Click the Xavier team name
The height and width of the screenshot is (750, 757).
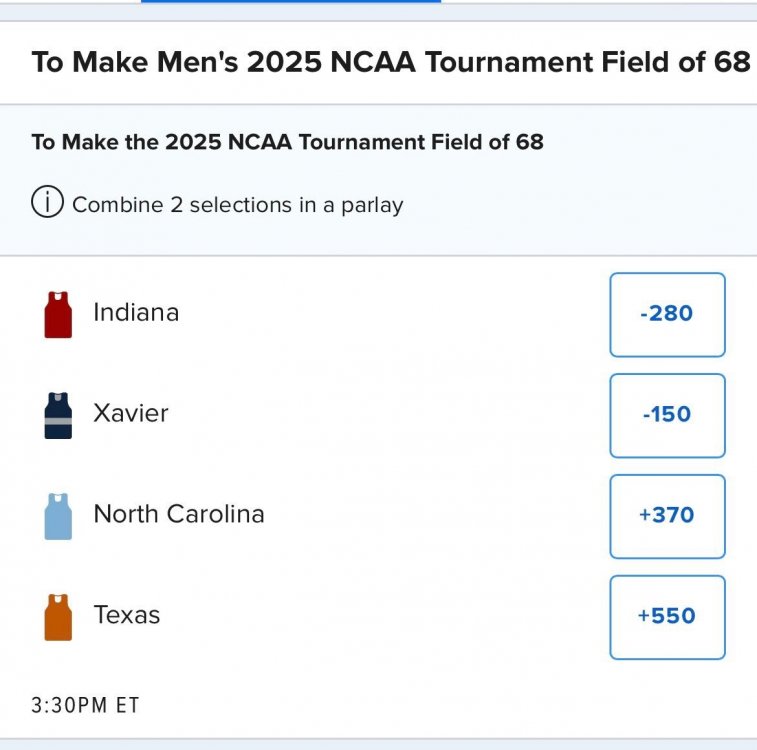131,413
